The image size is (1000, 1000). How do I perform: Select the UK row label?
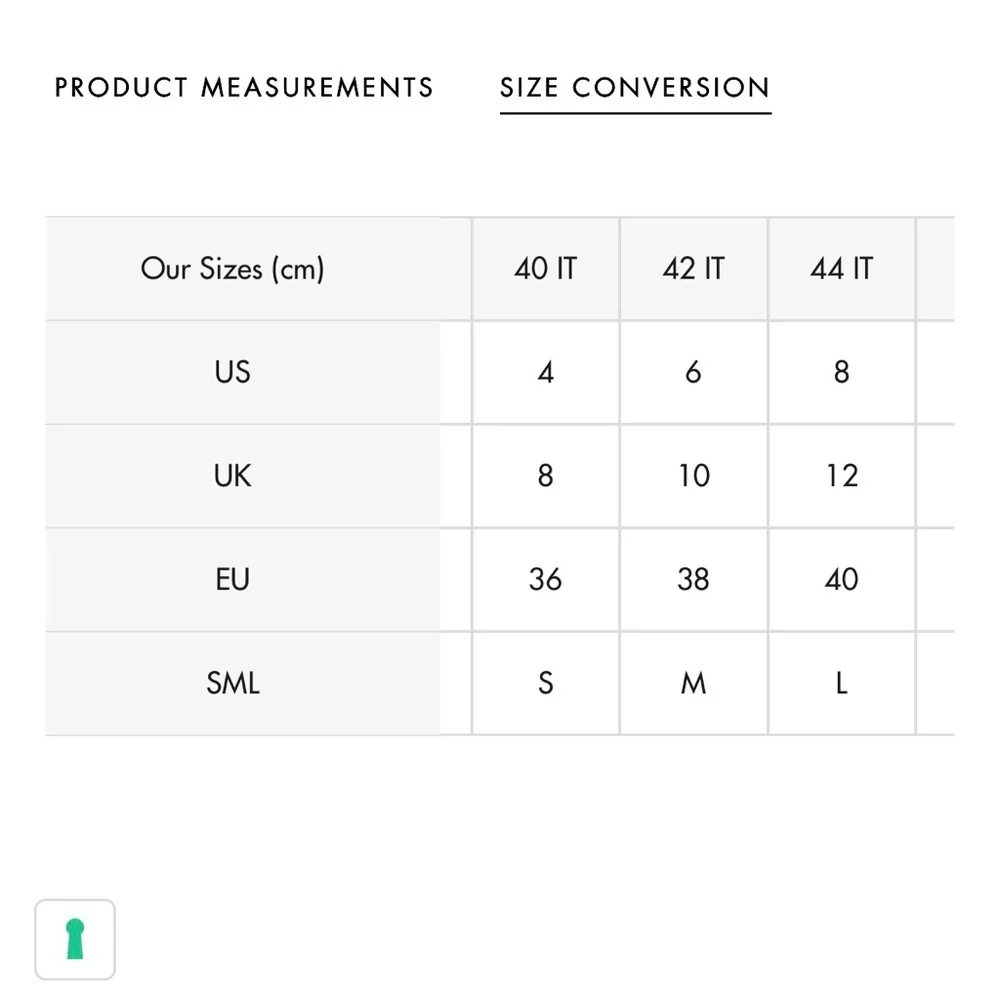pyautogui.click(x=232, y=476)
